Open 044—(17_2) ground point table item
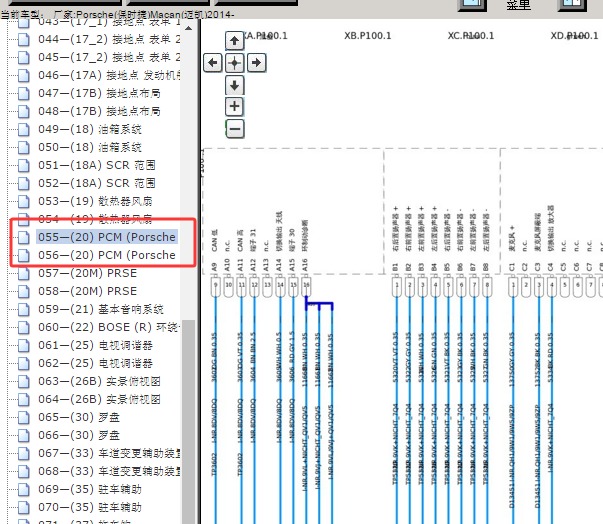 point(109,39)
